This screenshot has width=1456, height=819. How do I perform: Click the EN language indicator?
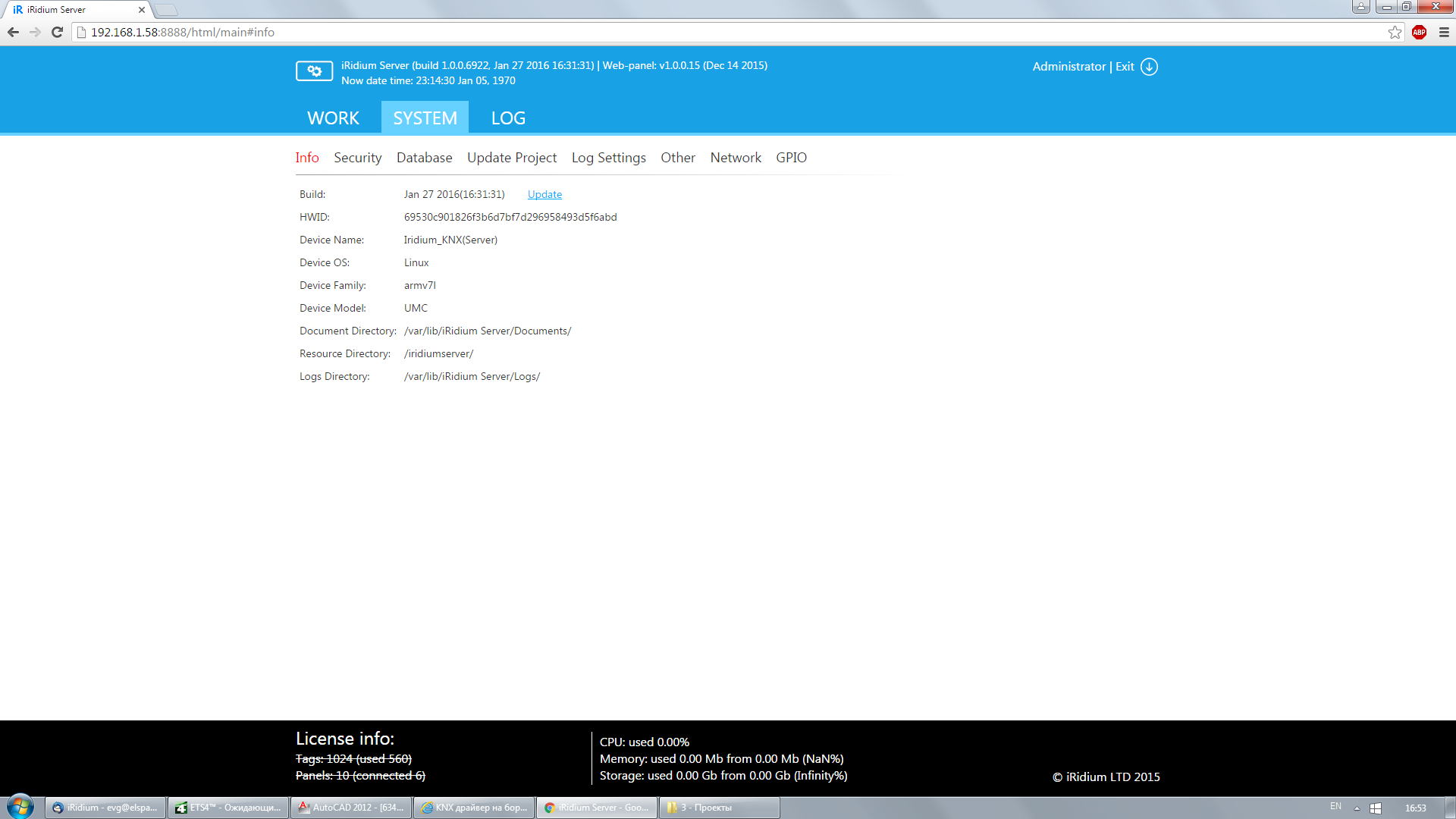[1335, 807]
